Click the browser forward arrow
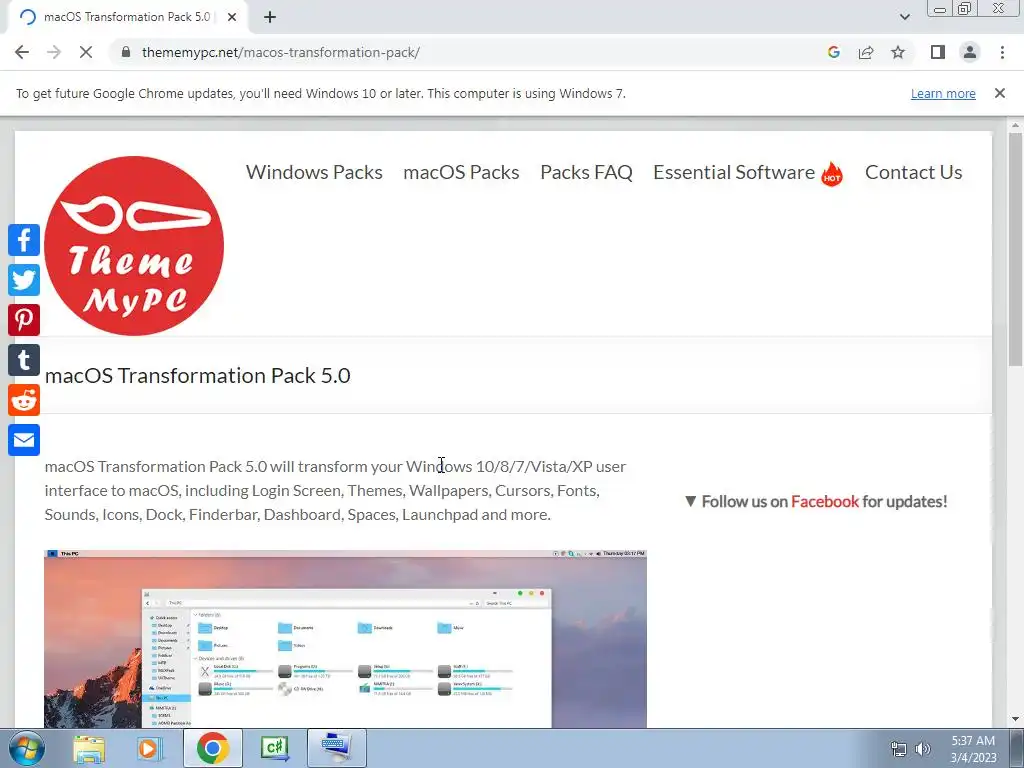1024x768 pixels. tap(54, 52)
